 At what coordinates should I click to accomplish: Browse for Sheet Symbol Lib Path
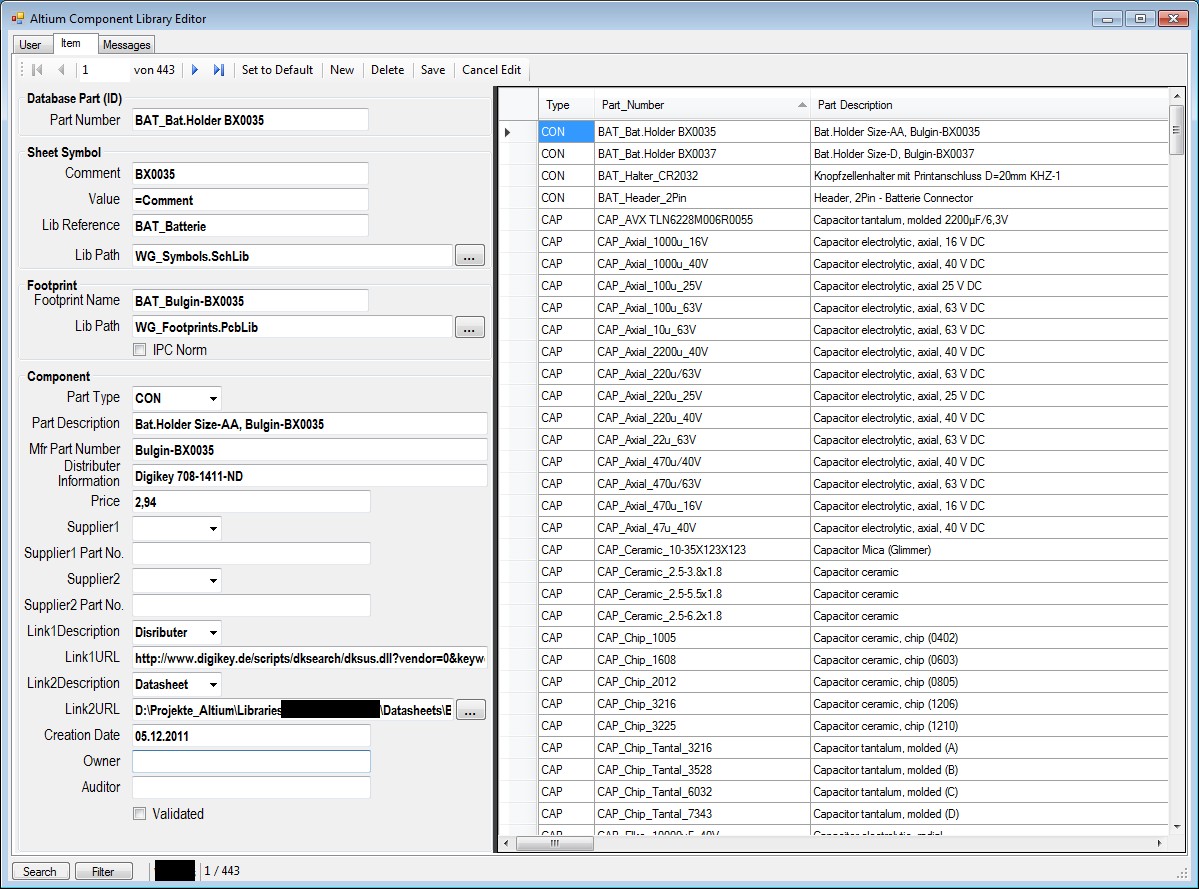[470, 255]
